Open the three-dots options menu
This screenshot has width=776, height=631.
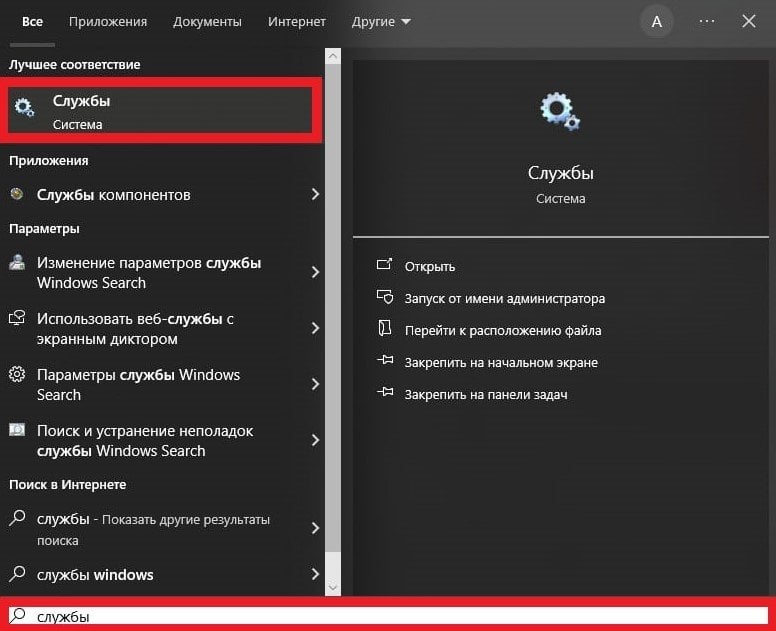(x=707, y=21)
